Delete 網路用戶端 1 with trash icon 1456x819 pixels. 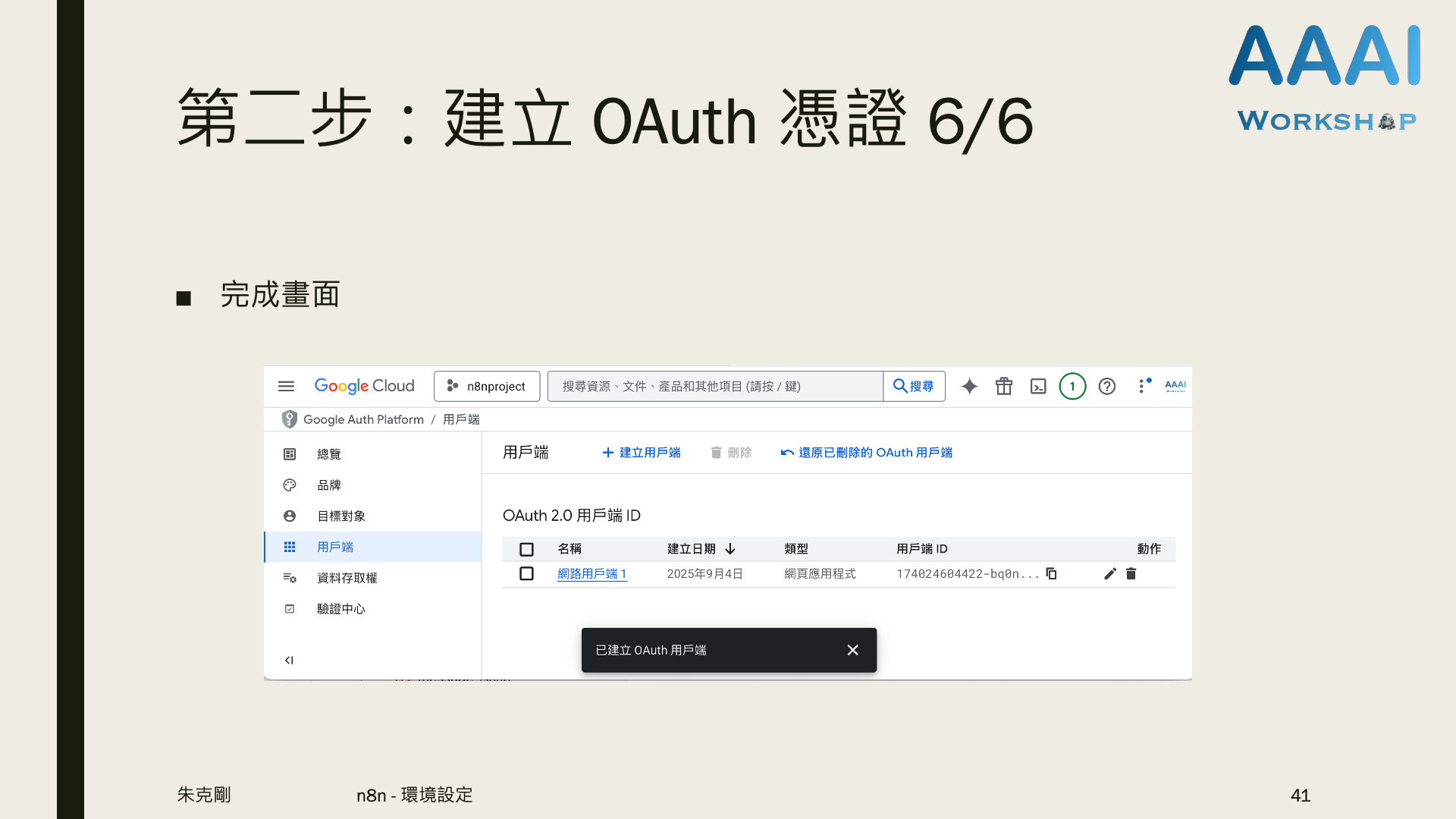[x=1131, y=573]
